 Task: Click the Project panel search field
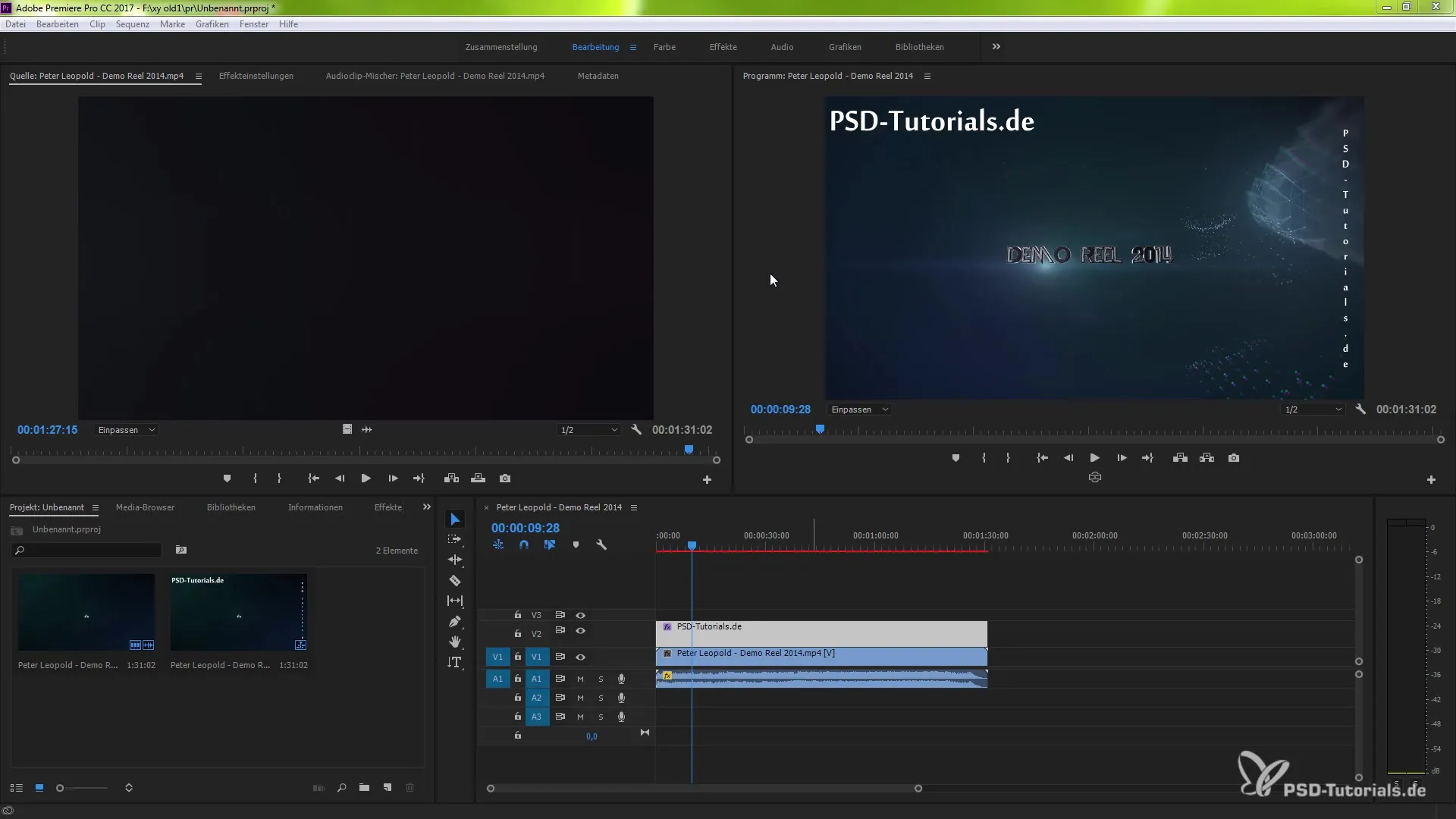coord(86,551)
